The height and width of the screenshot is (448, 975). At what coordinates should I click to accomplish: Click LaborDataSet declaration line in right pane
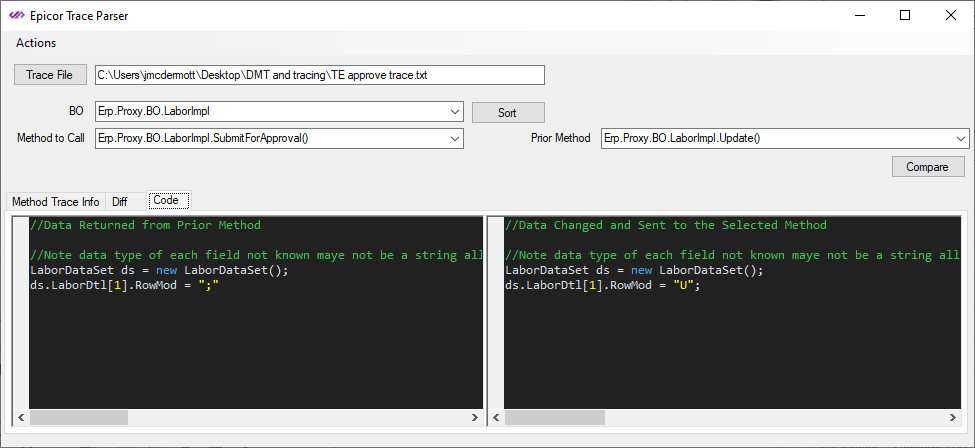[x=634, y=271]
